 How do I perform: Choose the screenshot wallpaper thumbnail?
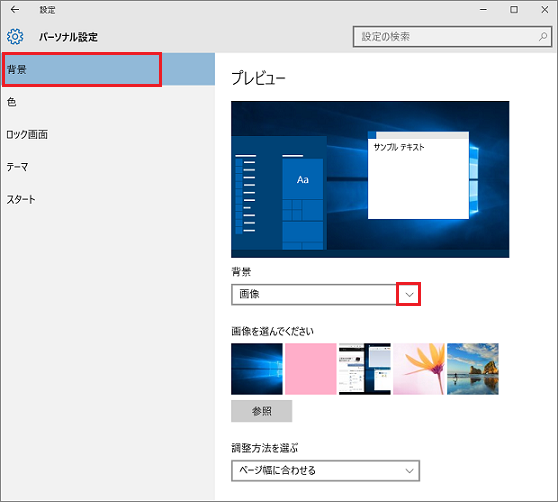pyautogui.click(x=365, y=369)
